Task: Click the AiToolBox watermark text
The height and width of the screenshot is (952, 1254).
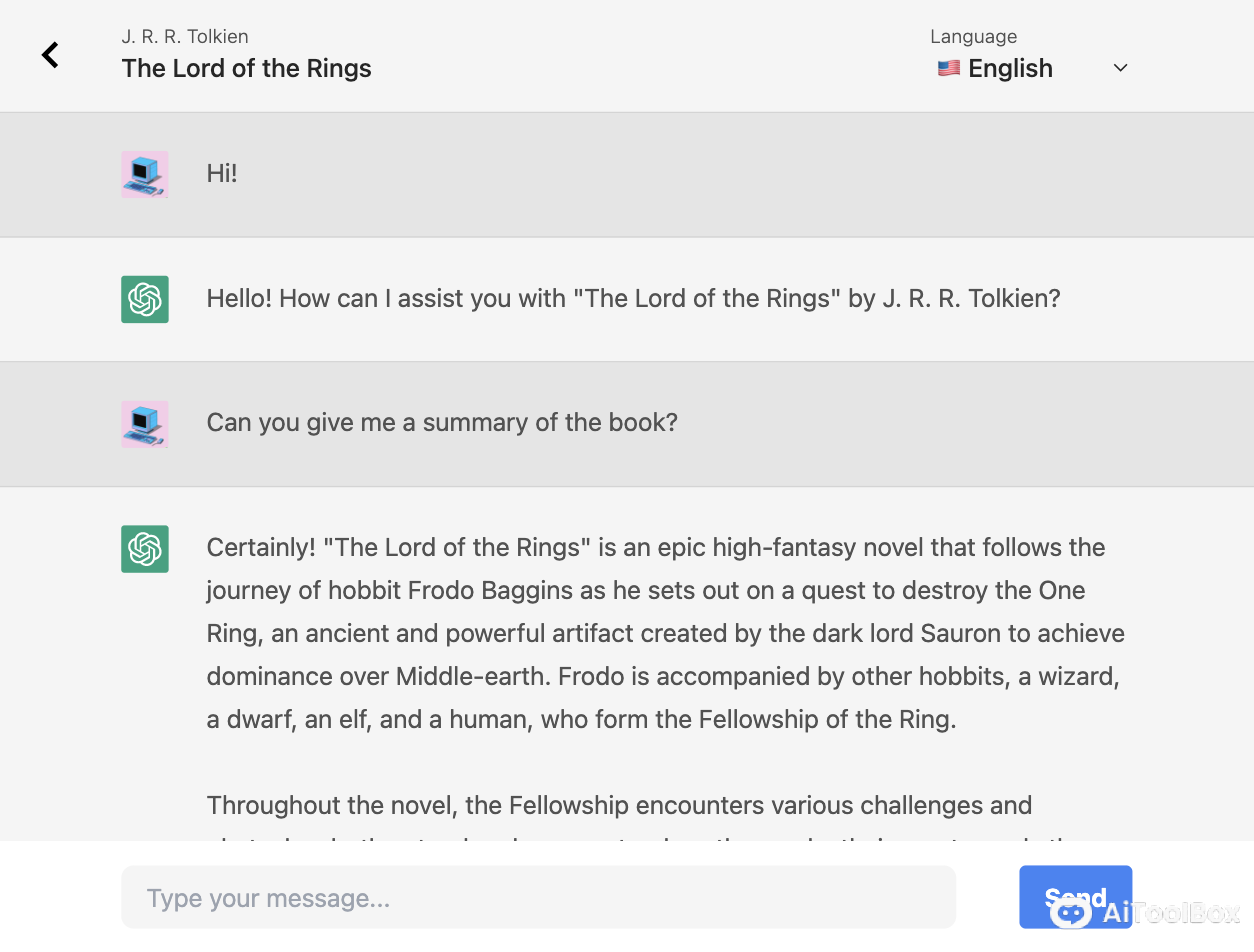Action: click(x=1171, y=913)
